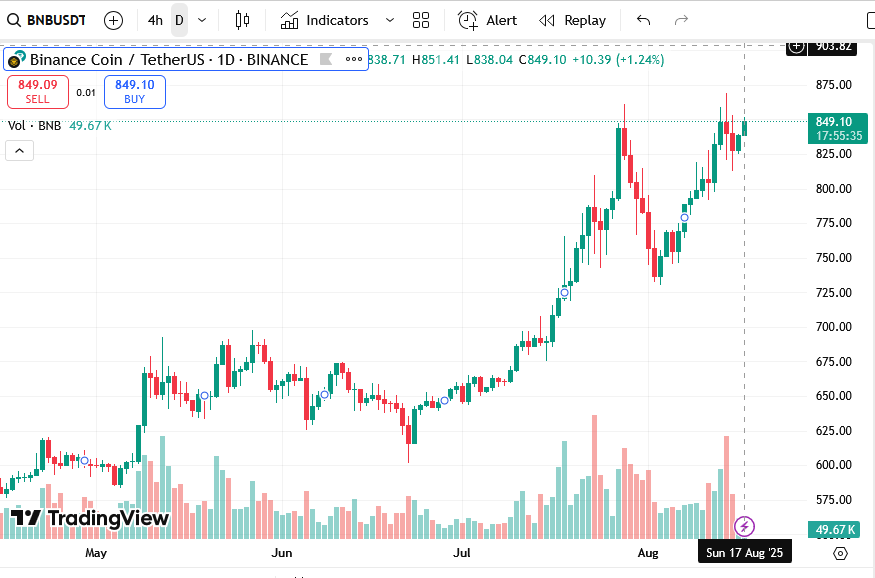Open the candlestick chart type selector
The image size is (875, 578).
pyautogui.click(x=242, y=20)
